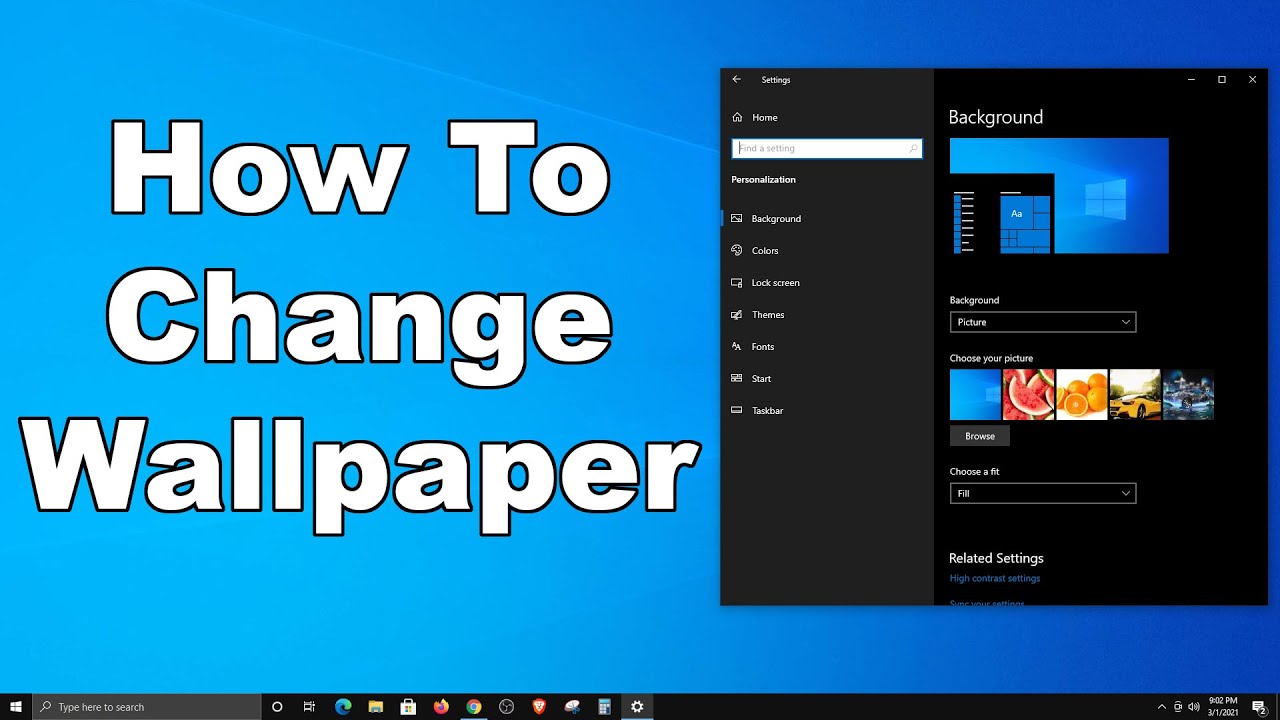Click the Personalization section heading
The width and height of the screenshot is (1280, 720).
tap(764, 180)
